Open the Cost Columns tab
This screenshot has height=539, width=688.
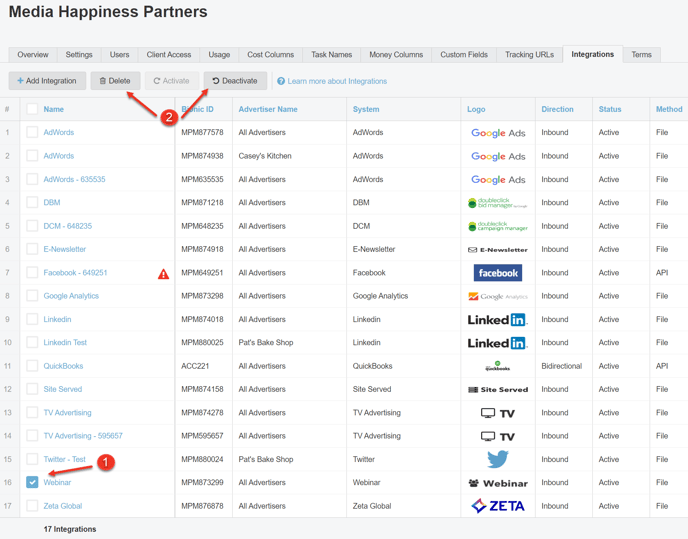(x=270, y=55)
